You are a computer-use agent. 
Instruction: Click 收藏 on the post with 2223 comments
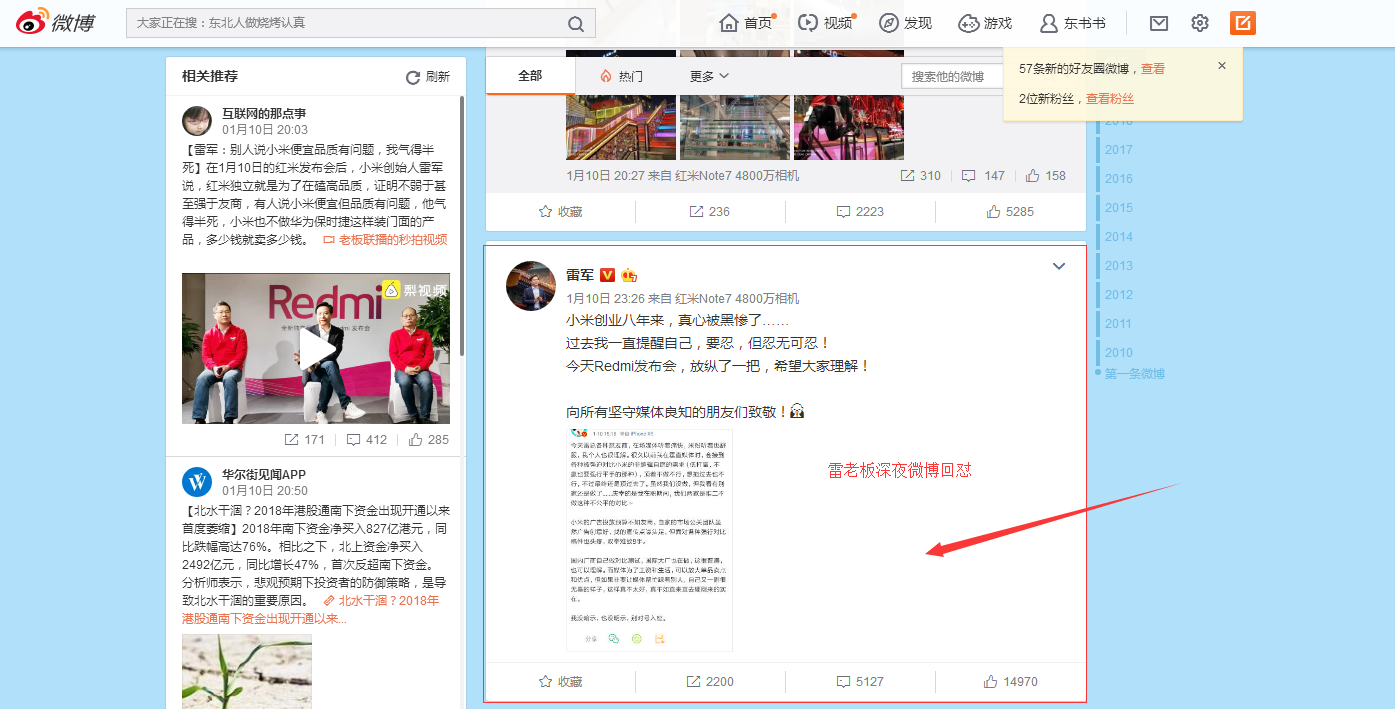point(560,212)
